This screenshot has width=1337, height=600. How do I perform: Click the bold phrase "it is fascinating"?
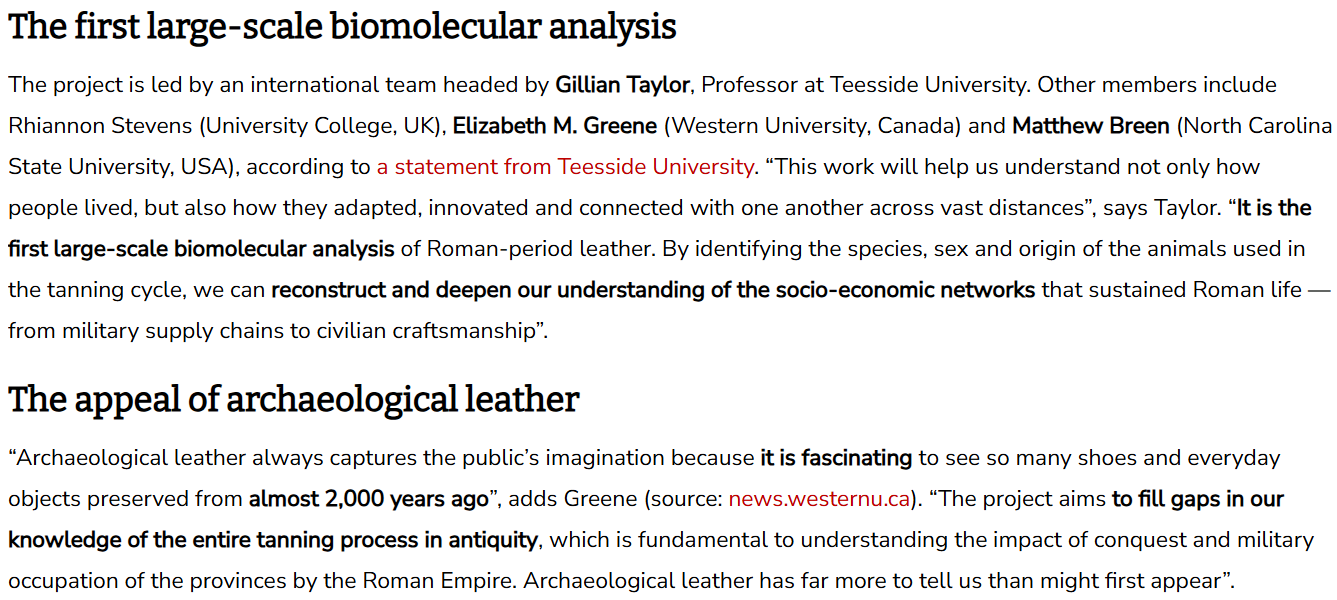pyautogui.click(x=836, y=458)
